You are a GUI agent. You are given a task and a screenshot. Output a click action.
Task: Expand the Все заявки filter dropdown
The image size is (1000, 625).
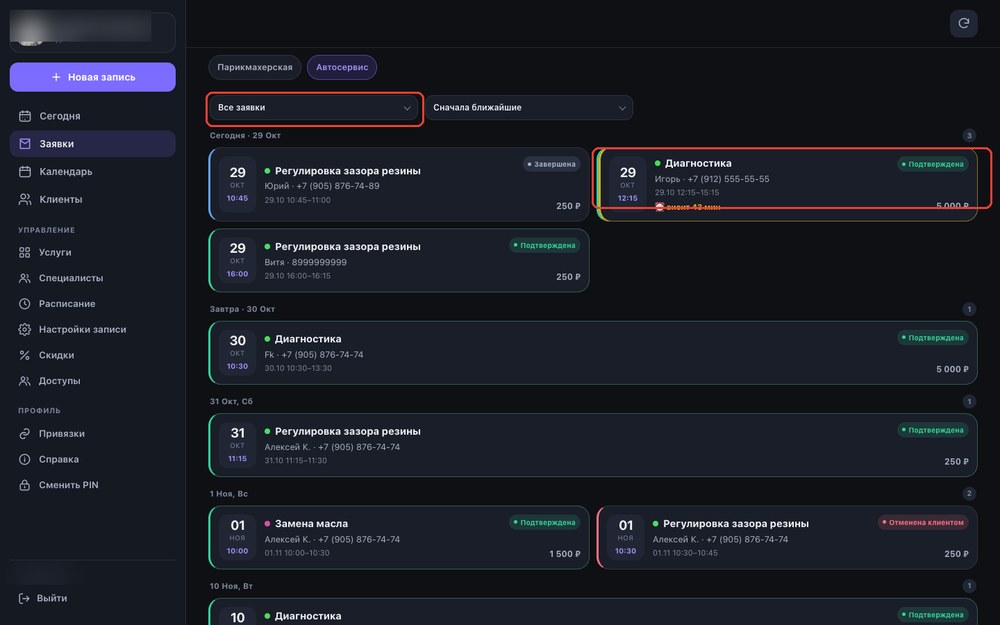(x=314, y=108)
